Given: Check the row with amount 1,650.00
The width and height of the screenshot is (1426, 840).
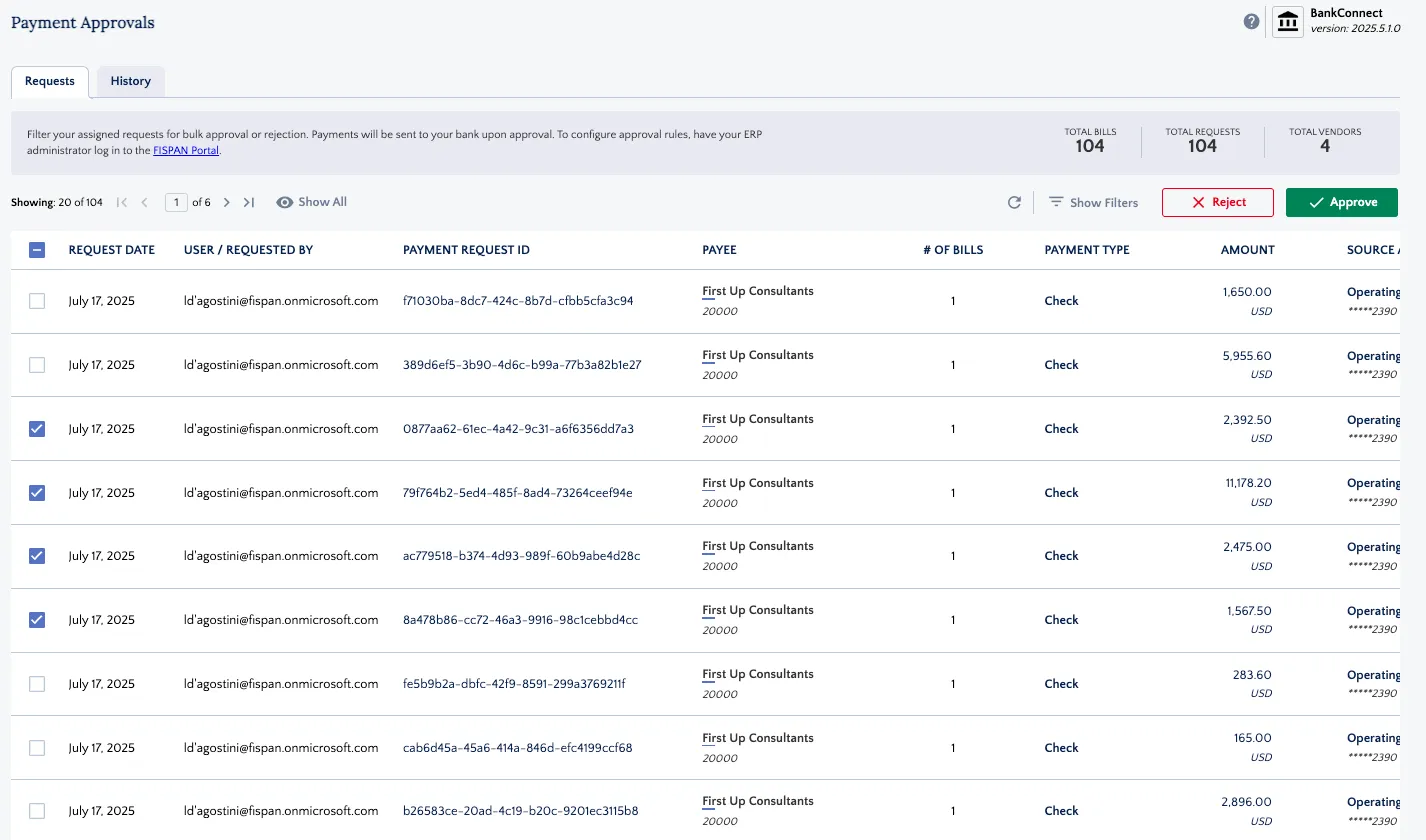Looking at the screenshot, I should coord(37,301).
